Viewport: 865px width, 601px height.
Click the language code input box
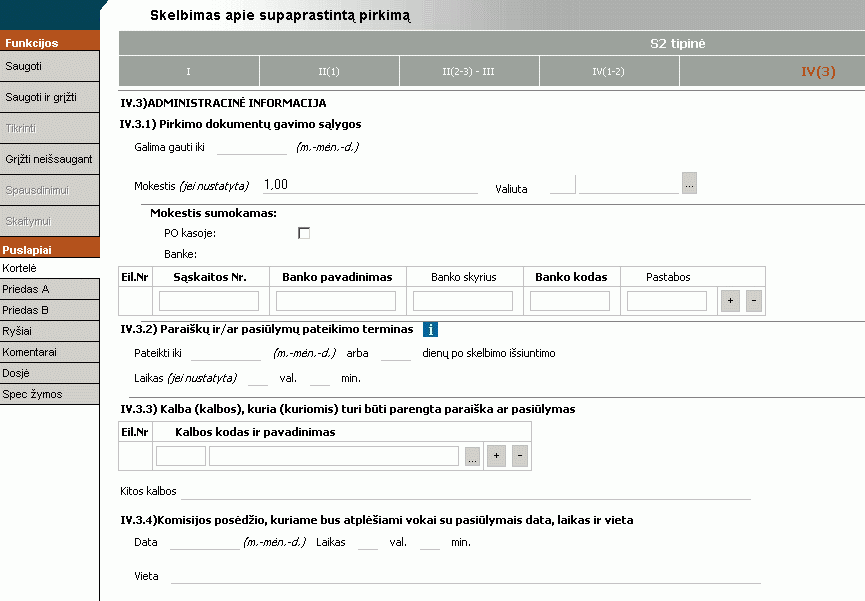pyautogui.click(x=181, y=456)
